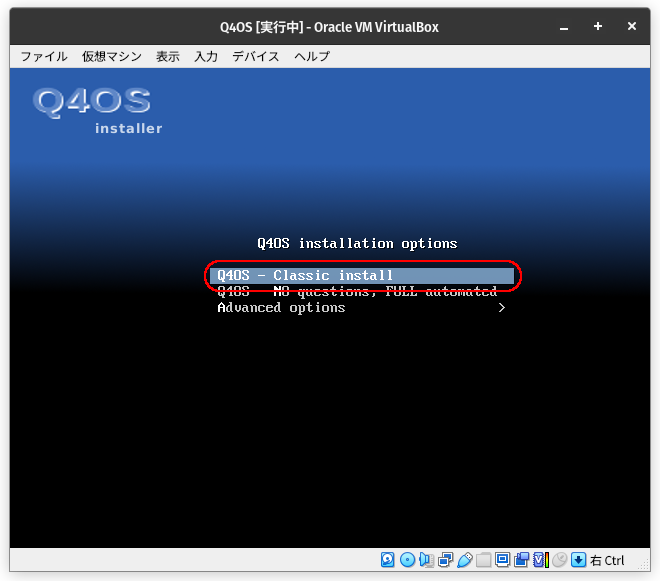Open the ファイル menu
This screenshot has height=581, width=660.
tap(44, 56)
